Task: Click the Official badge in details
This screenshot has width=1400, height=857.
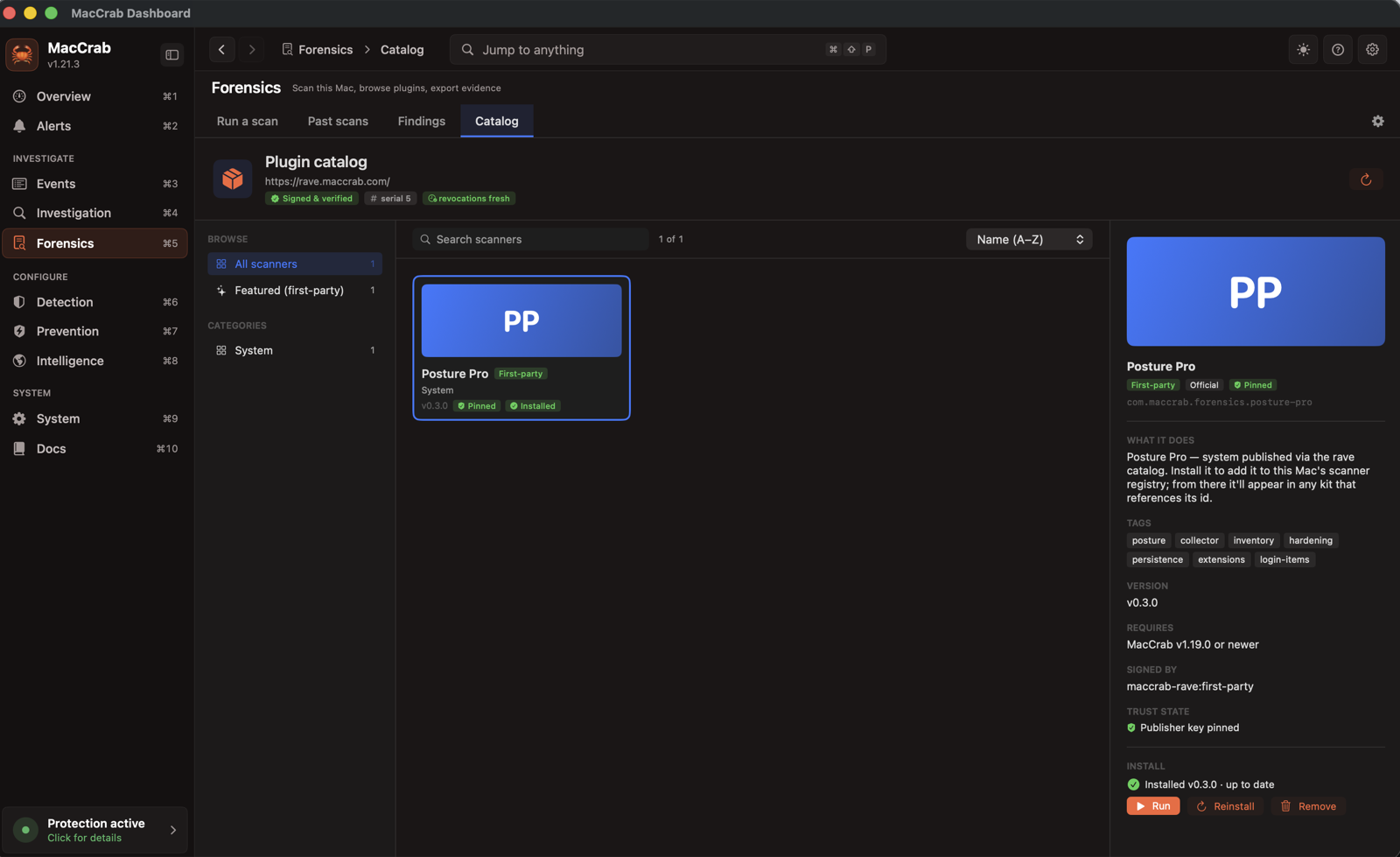Action: (1204, 385)
